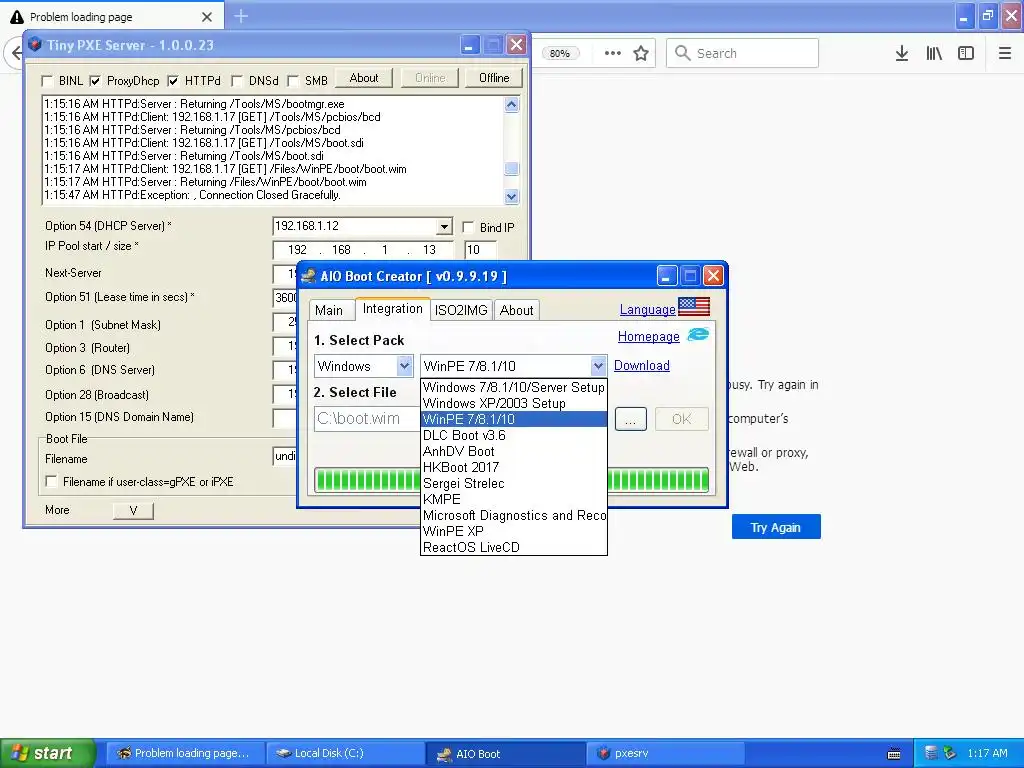Click the browser back arrow
The height and width of the screenshot is (768, 1024).
[16, 54]
